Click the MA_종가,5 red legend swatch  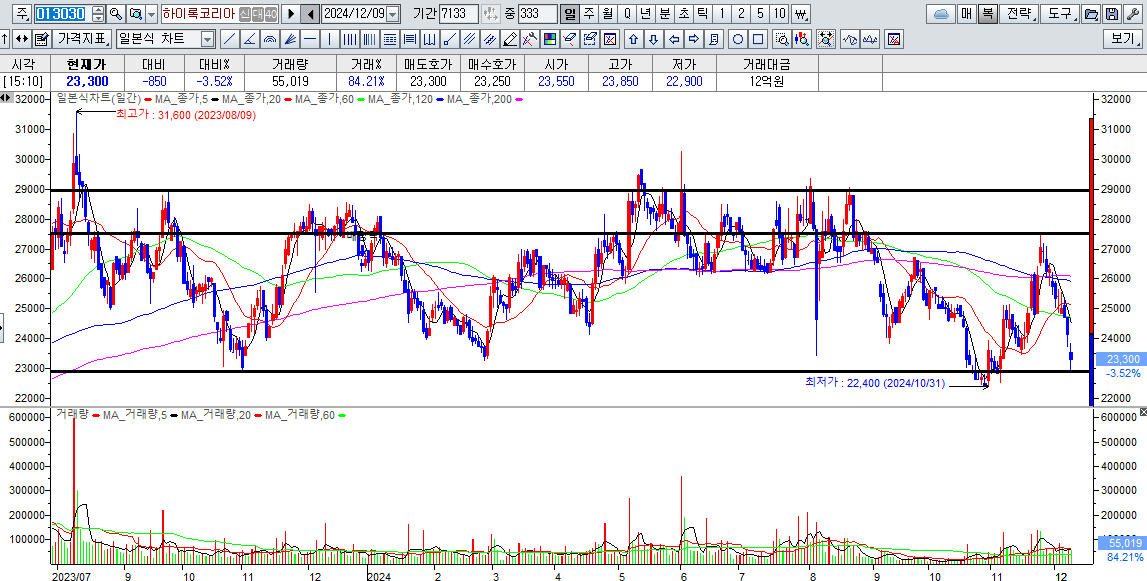[x=150, y=99]
